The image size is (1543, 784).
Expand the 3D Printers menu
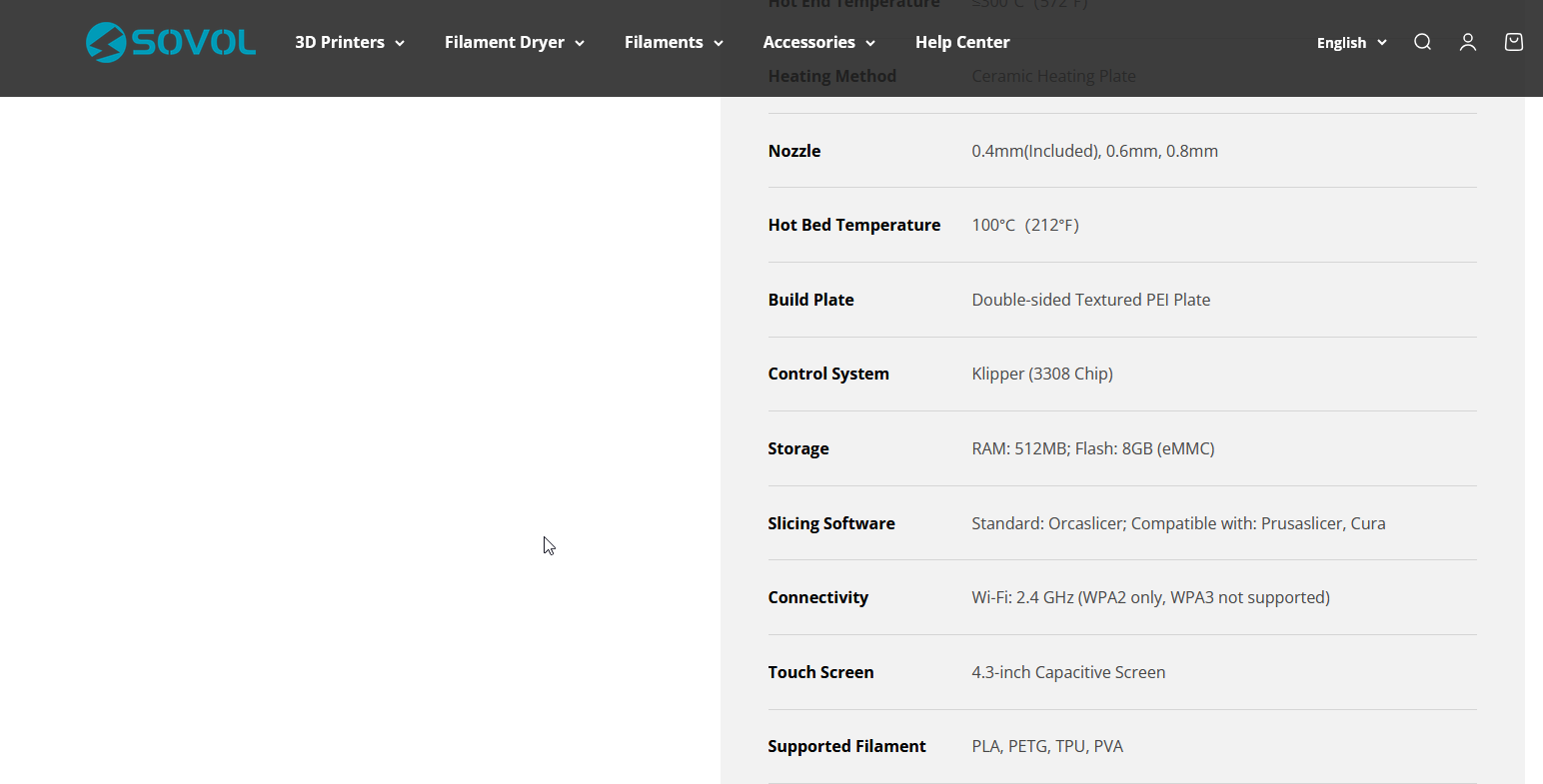(350, 42)
